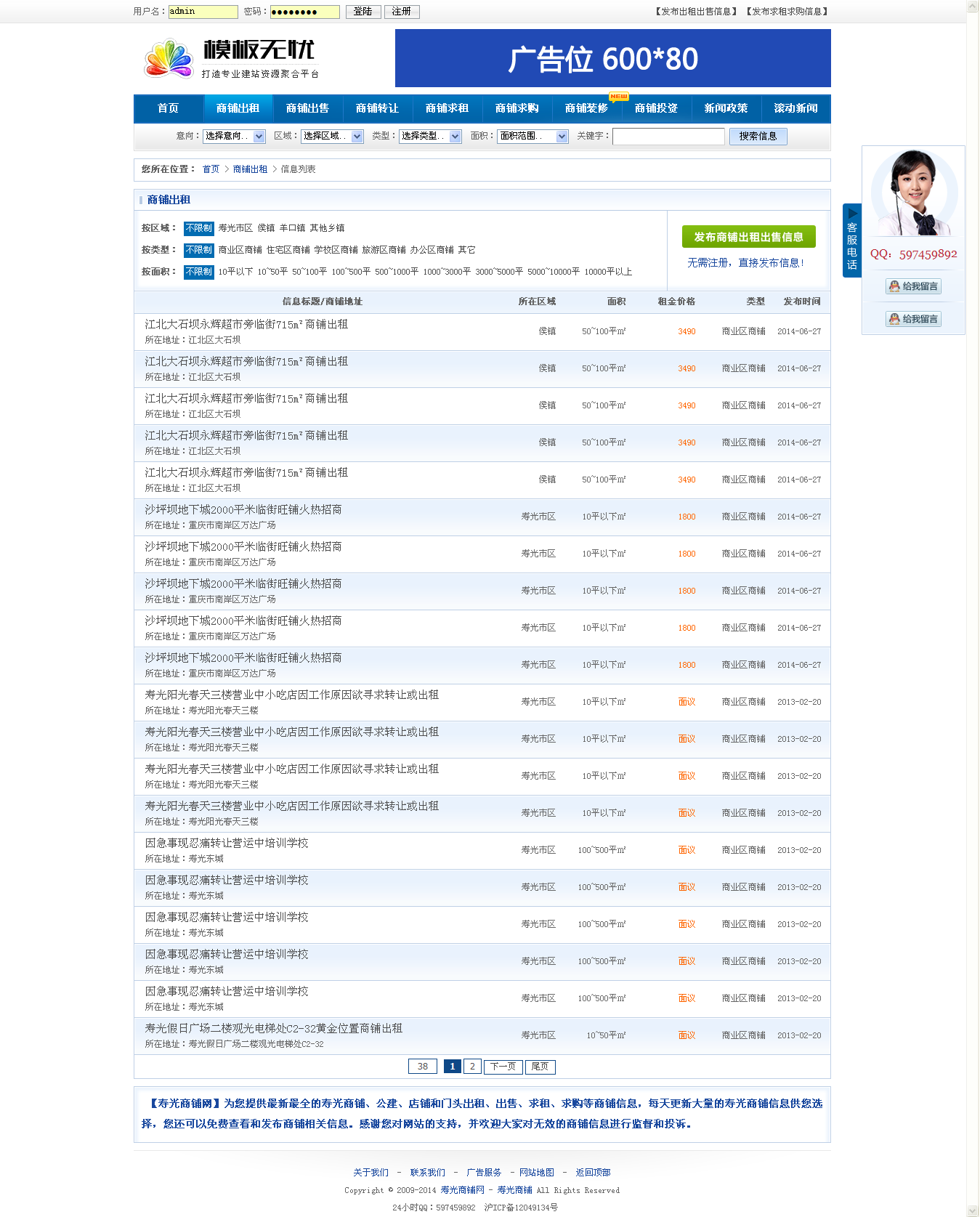Click the 广告位 600*80 banner
The width and height of the screenshot is (980, 1217).
coord(612,58)
